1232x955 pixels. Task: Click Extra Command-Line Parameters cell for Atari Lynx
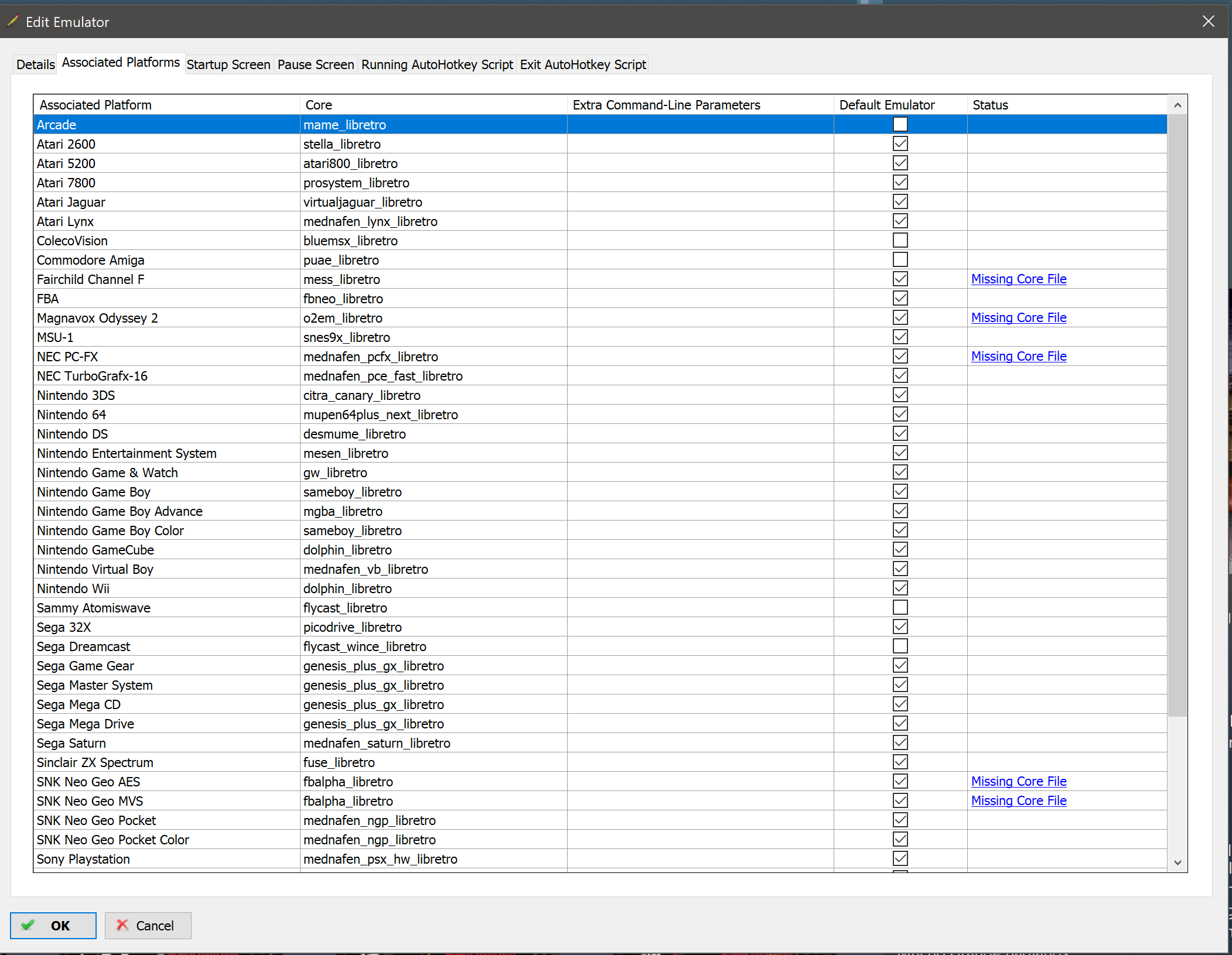pos(701,221)
